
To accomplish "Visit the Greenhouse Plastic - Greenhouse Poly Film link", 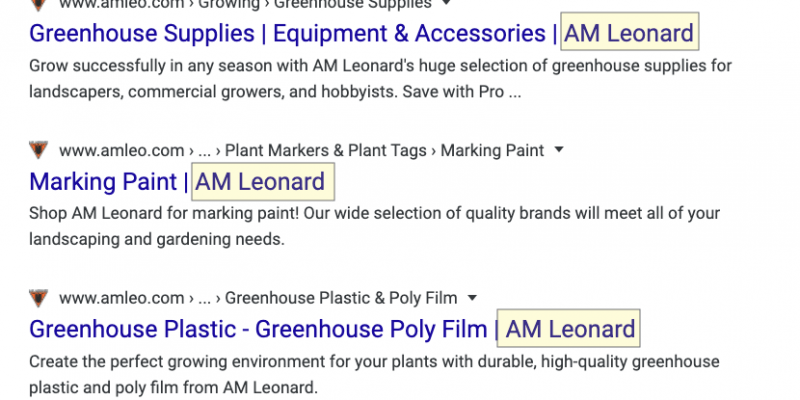I will [x=258, y=329].
